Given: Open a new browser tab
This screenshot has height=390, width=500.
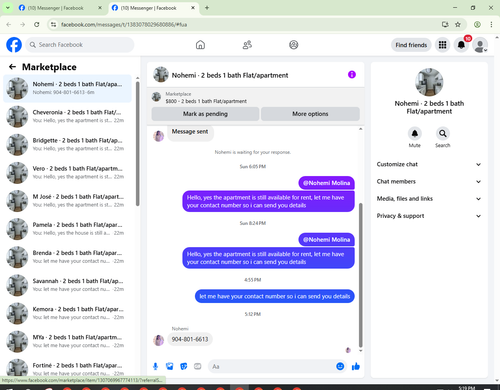Looking at the screenshot, I should point(207,8).
